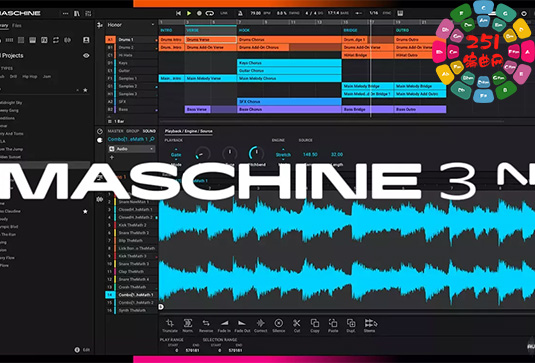
Task: Reverse the sample with Reverse tool
Action: pos(206,325)
